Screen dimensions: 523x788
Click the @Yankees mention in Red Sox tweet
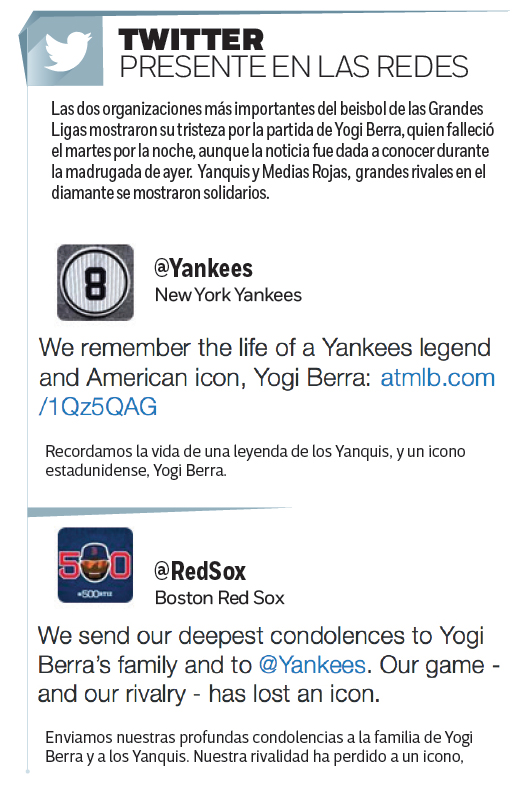pyautogui.click(x=312, y=665)
